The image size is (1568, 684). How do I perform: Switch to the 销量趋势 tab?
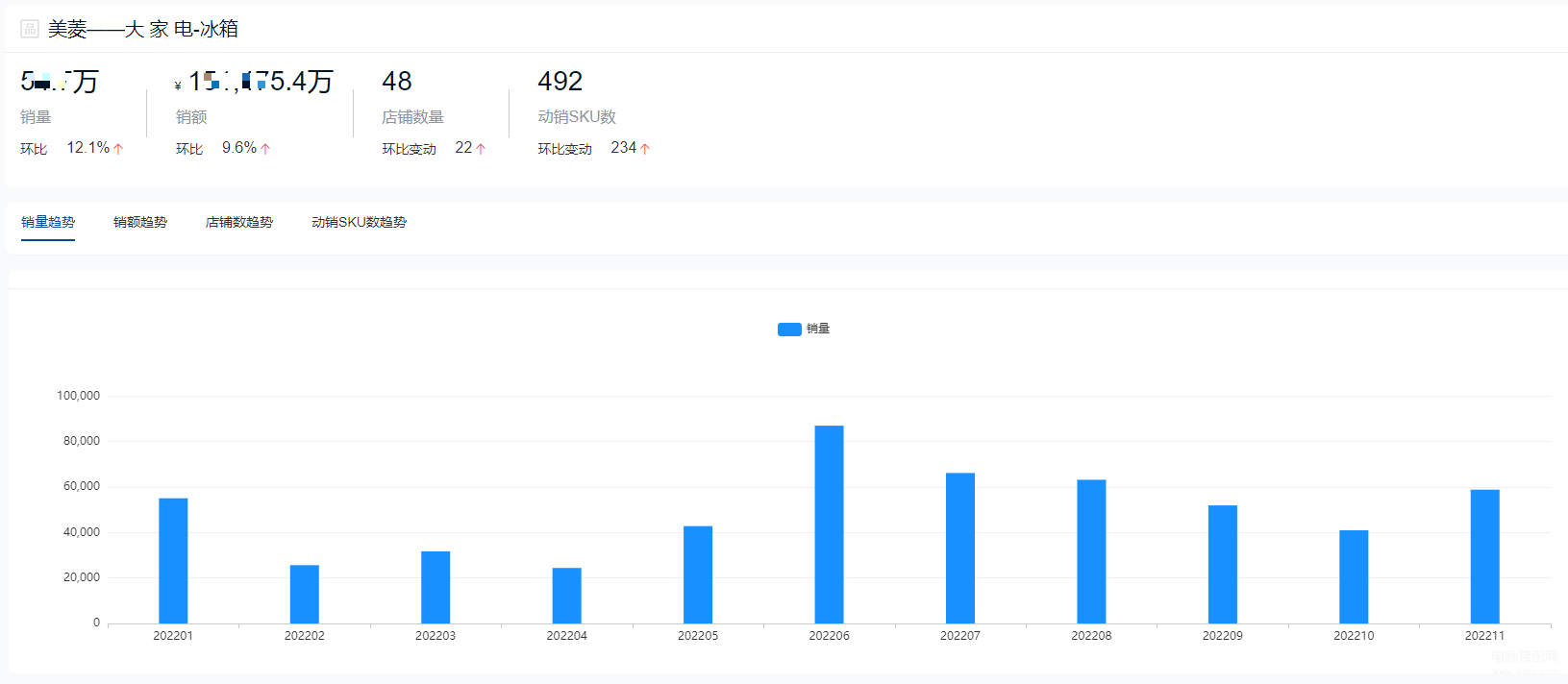point(48,222)
